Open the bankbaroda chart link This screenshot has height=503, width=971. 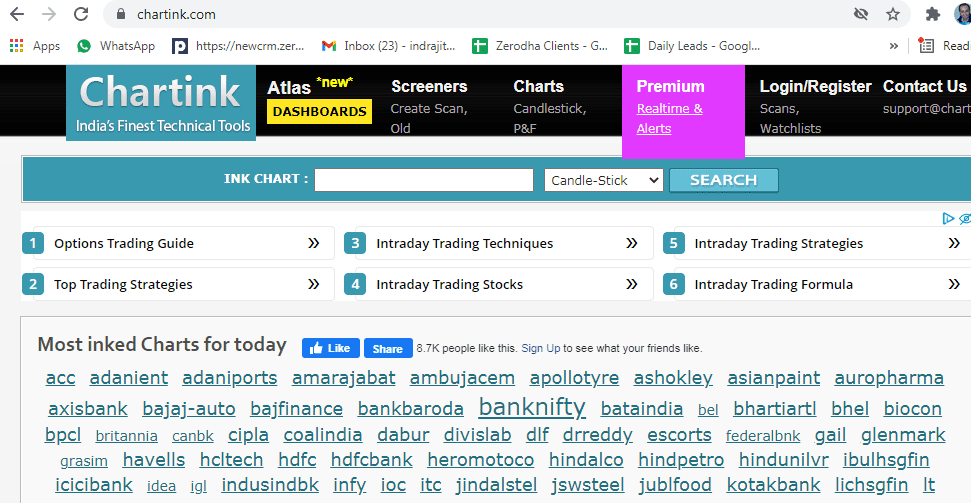coord(411,409)
